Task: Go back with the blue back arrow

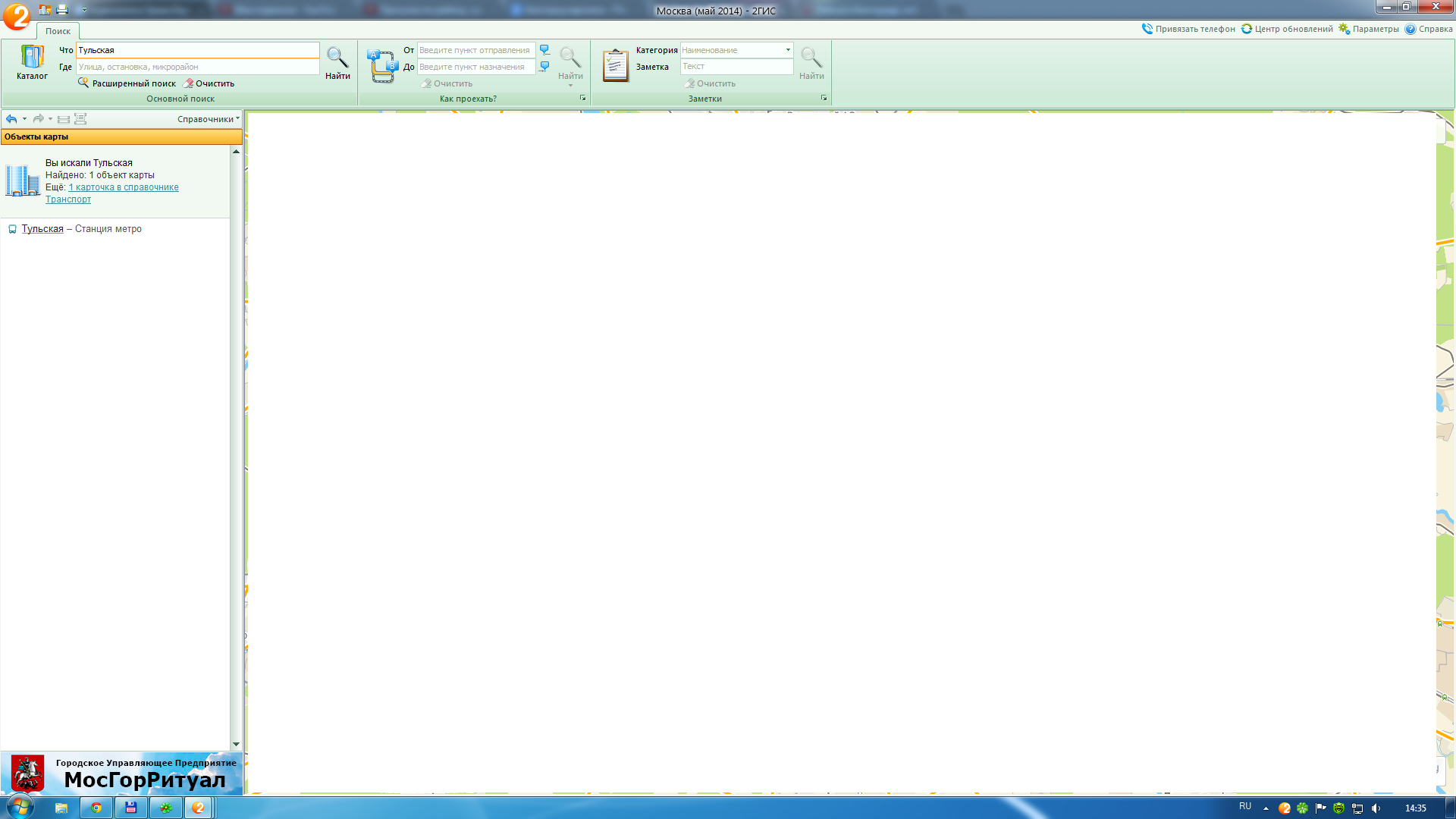Action: coord(11,119)
